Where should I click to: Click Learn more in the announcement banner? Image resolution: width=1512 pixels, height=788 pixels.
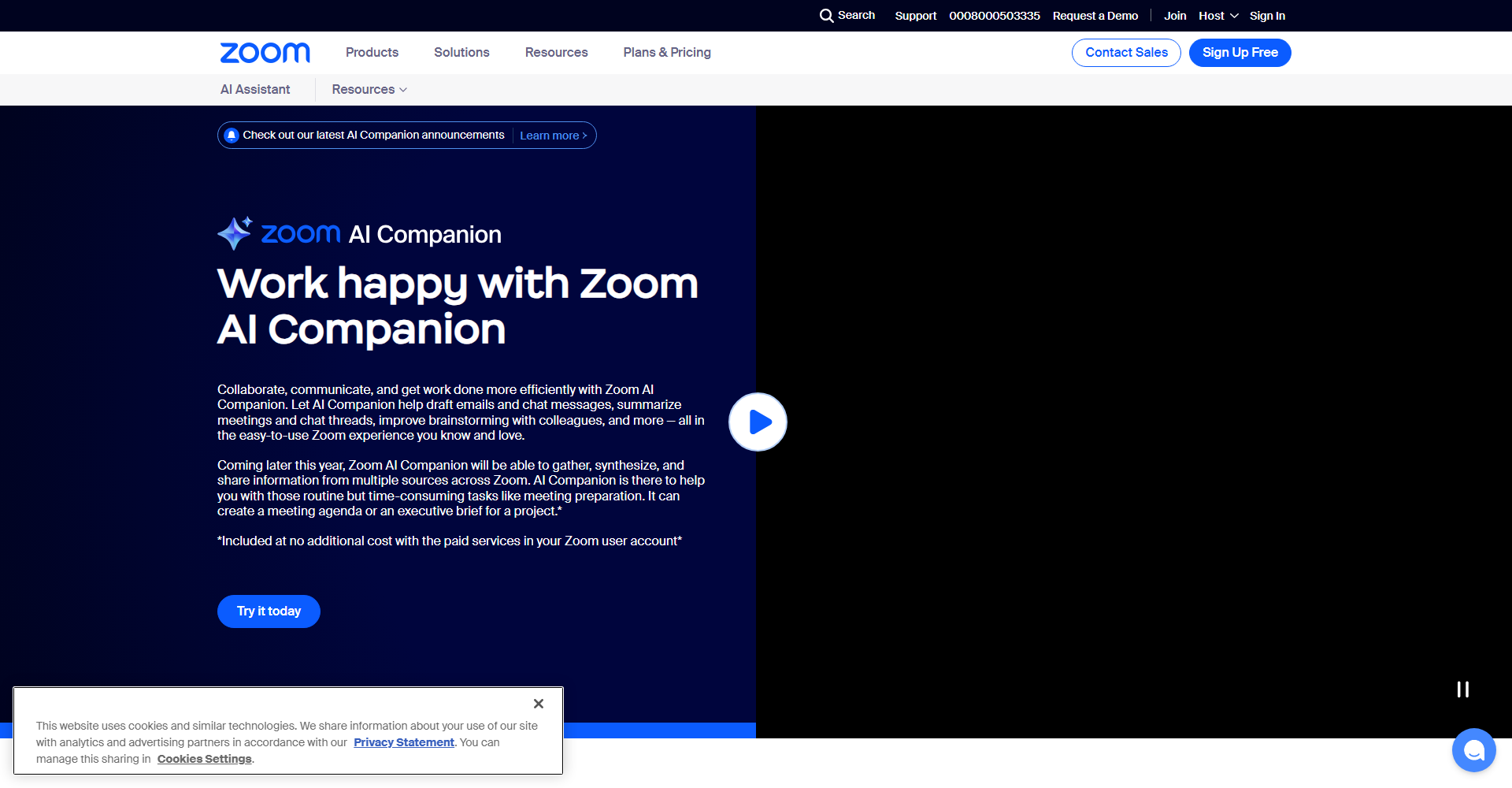pyautogui.click(x=553, y=135)
